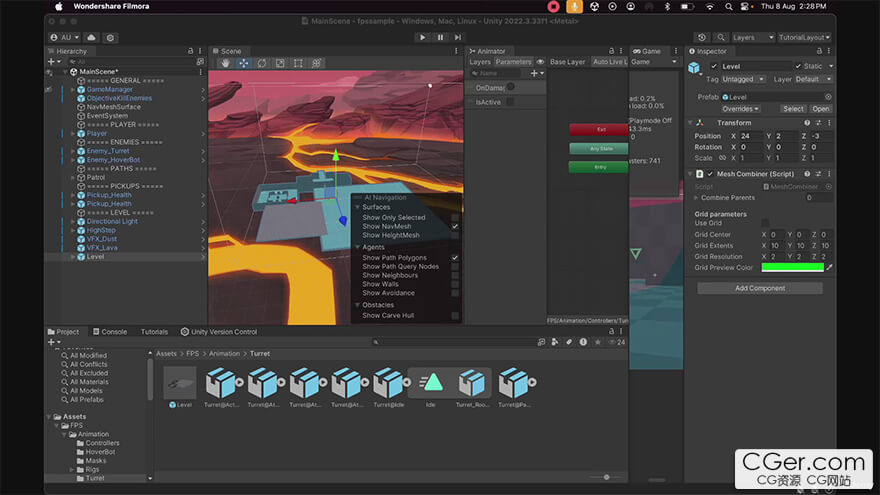Click the Pause button
The width and height of the screenshot is (880, 495).
click(440, 38)
